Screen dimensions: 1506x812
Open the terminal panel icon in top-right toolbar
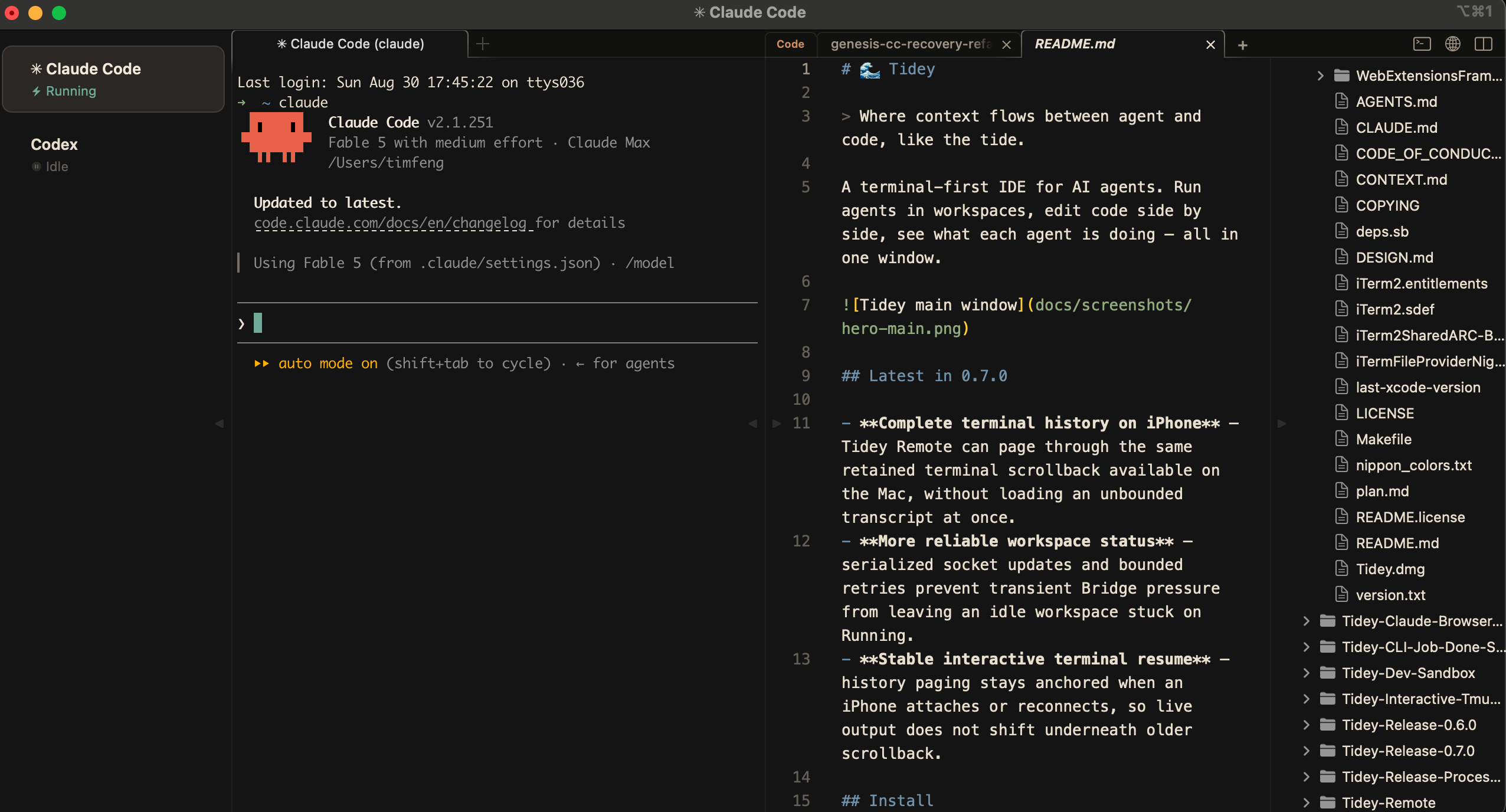point(1422,44)
